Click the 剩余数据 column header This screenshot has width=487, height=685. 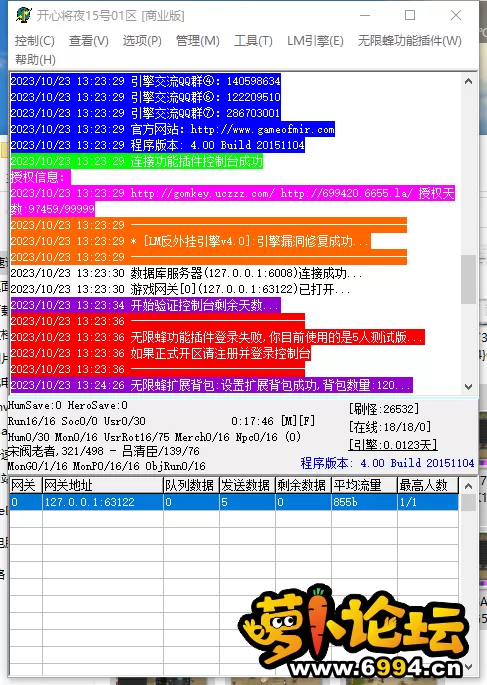(x=303, y=485)
